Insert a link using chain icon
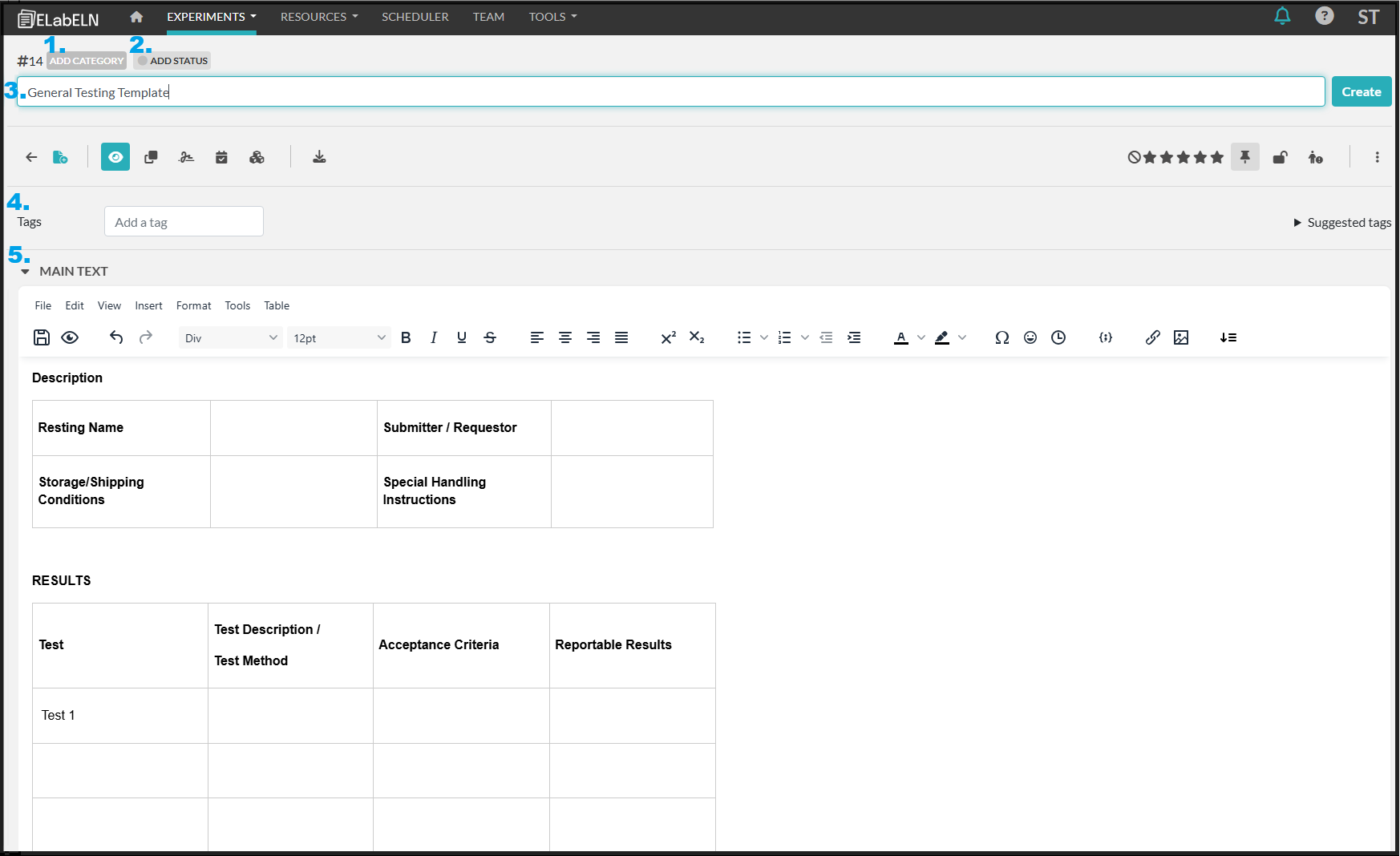The width and height of the screenshot is (1400, 856). (x=1152, y=337)
